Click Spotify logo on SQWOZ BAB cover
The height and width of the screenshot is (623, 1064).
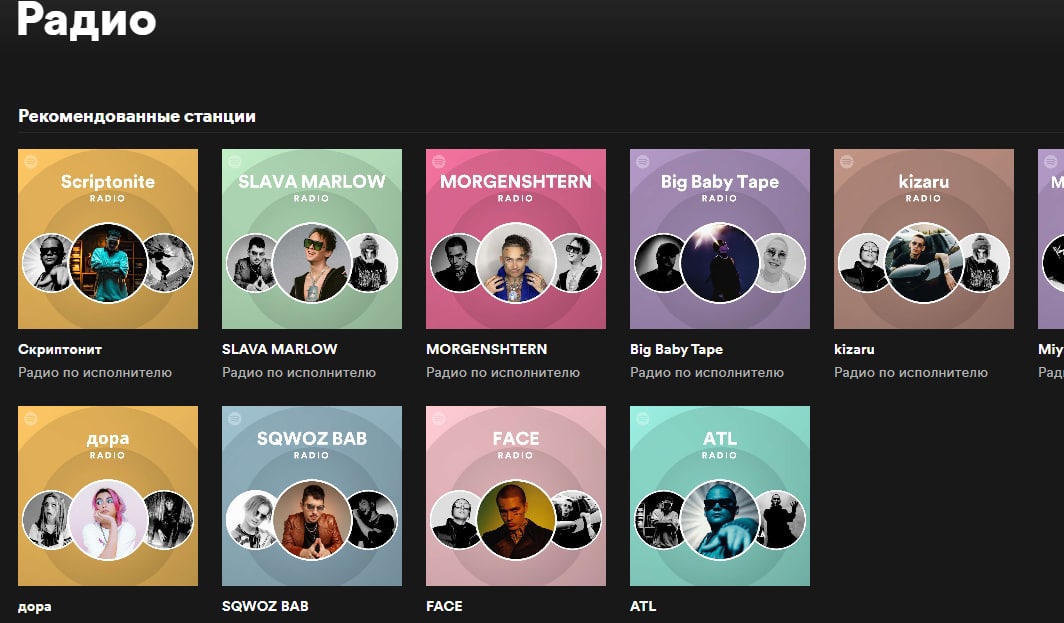pyautogui.click(x=235, y=419)
